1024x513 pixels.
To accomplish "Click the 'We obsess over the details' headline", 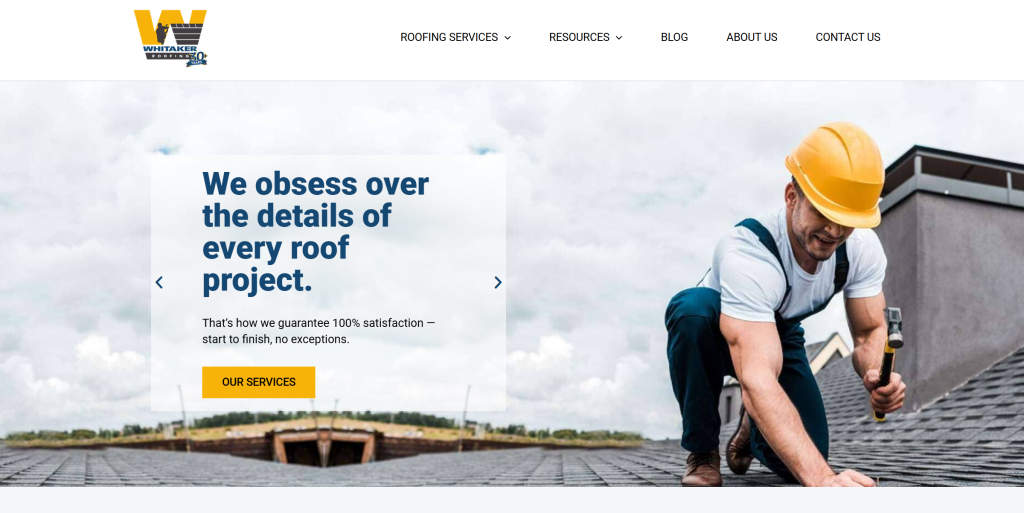I will pos(316,232).
